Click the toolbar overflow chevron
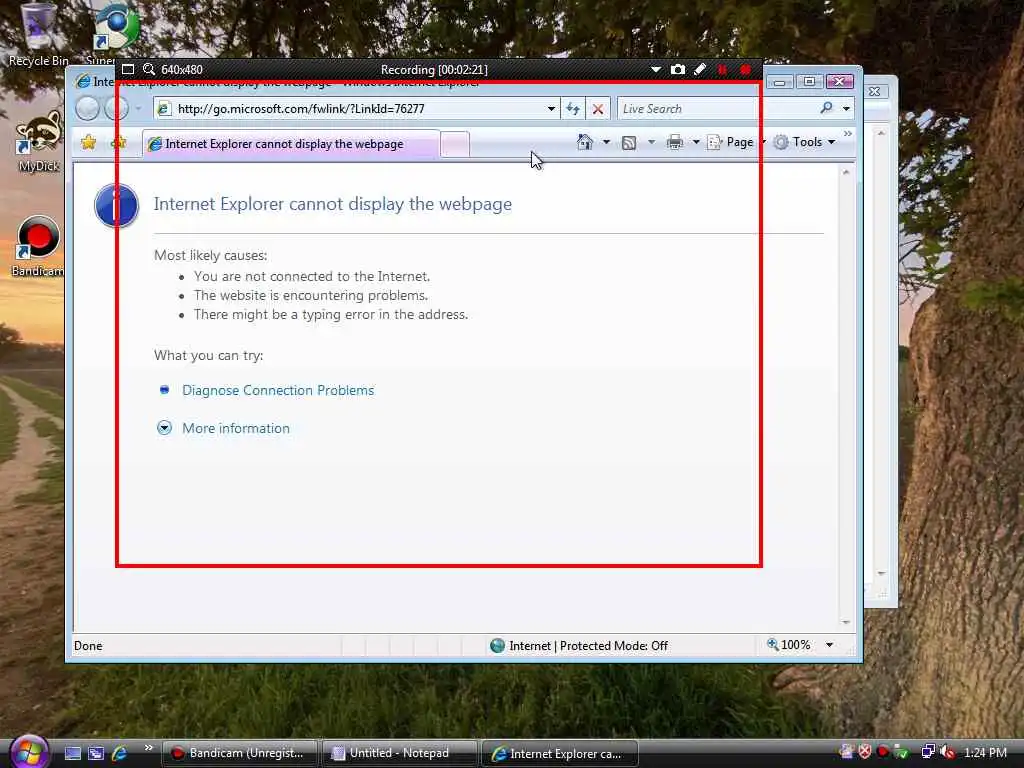This screenshot has width=1024, height=768. pos(848,134)
